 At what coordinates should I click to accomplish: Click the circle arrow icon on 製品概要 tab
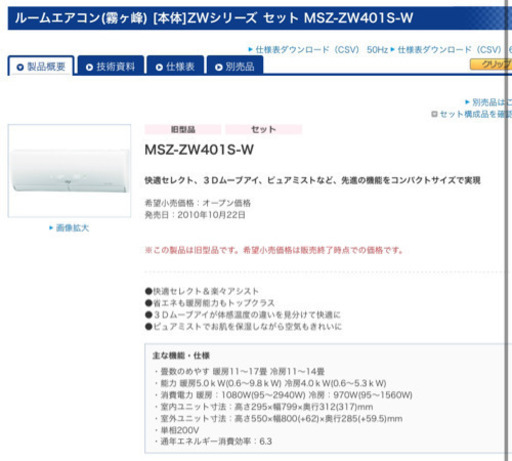pyautogui.click(x=20, y=67)
